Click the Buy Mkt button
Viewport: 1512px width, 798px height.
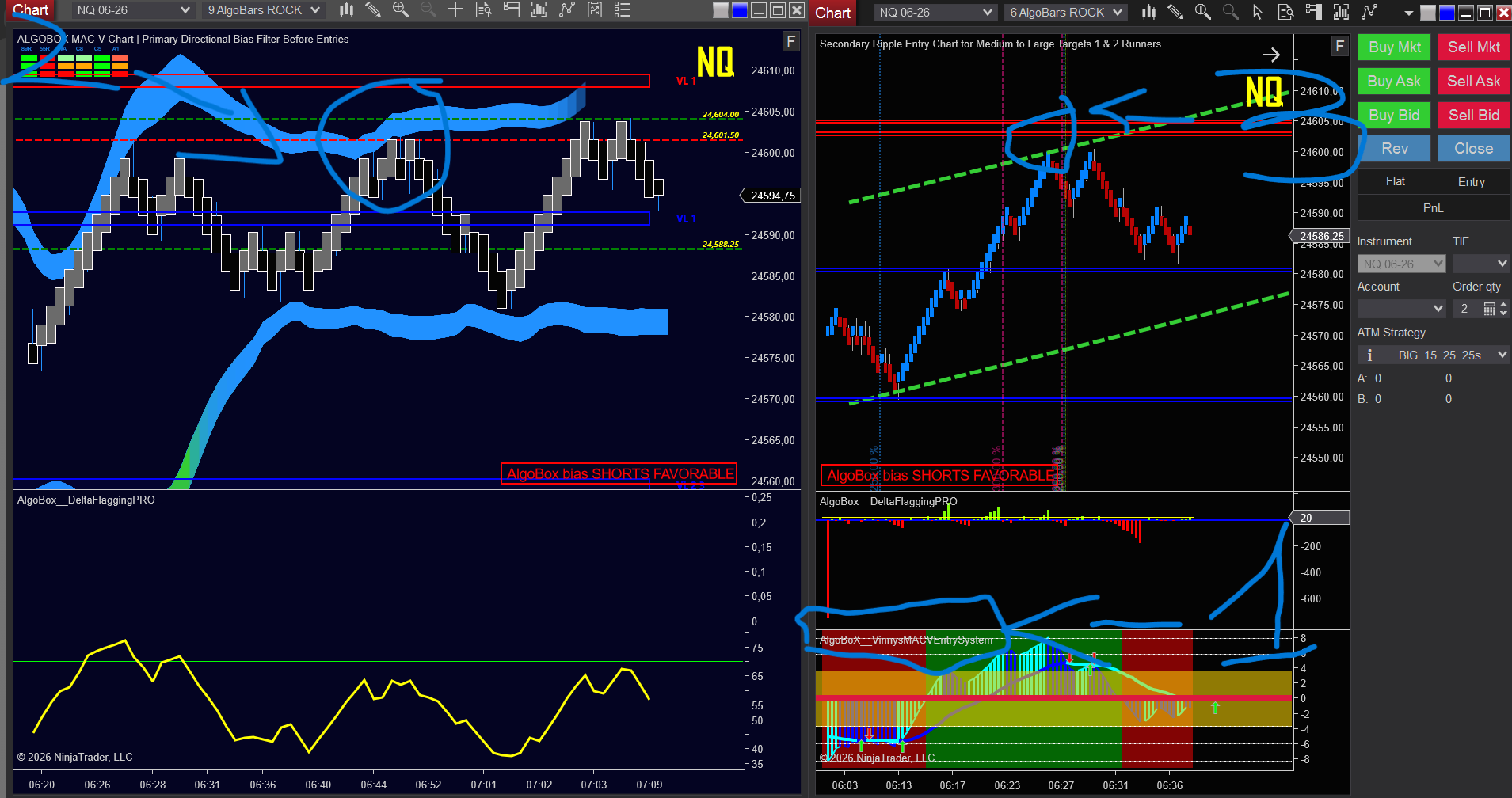tap(1394, 47)
